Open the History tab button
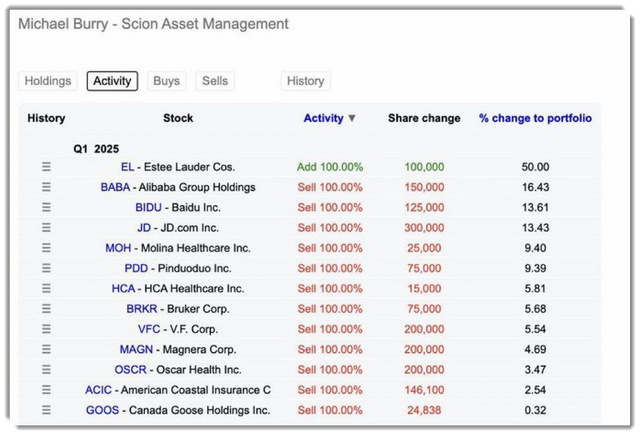Screen dimensions: 640x435 pos(305,81)
